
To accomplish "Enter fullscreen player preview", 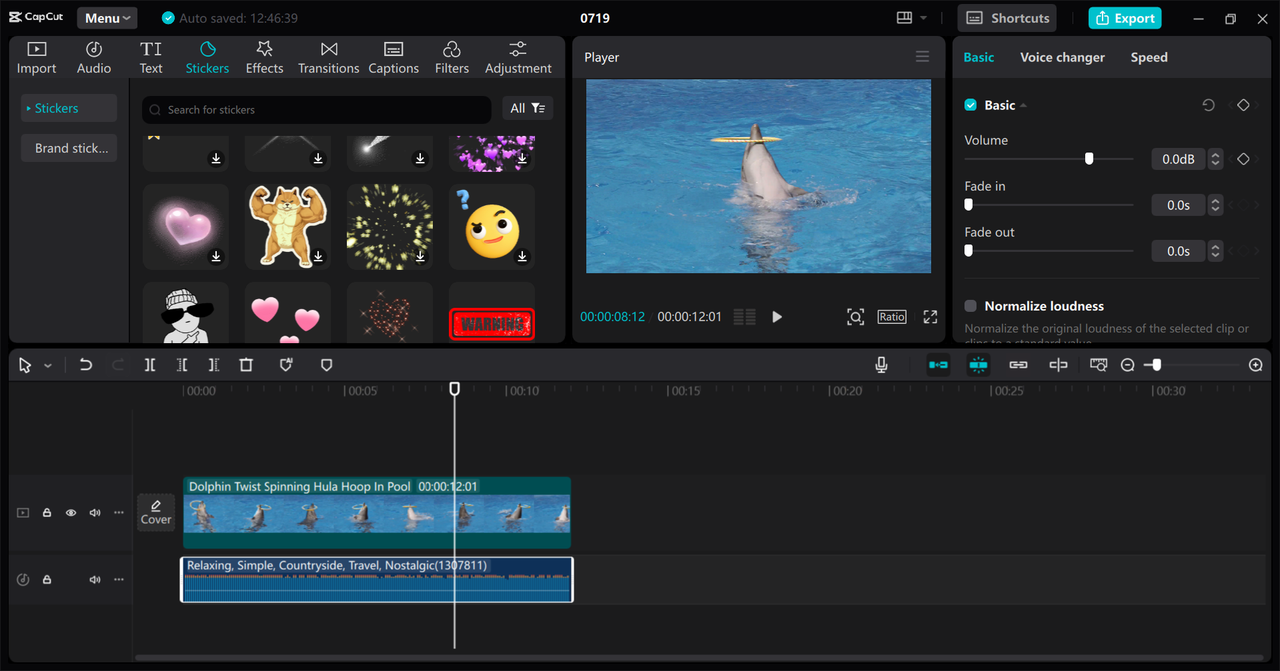I will (930, 317).
